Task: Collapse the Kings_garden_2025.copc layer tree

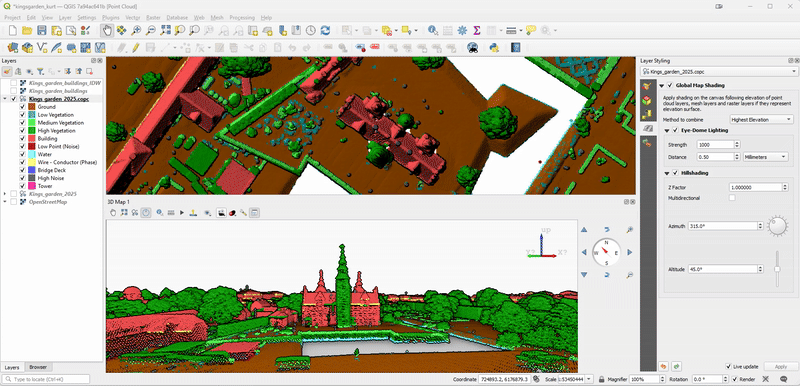Action: click(x=5, y=99)
